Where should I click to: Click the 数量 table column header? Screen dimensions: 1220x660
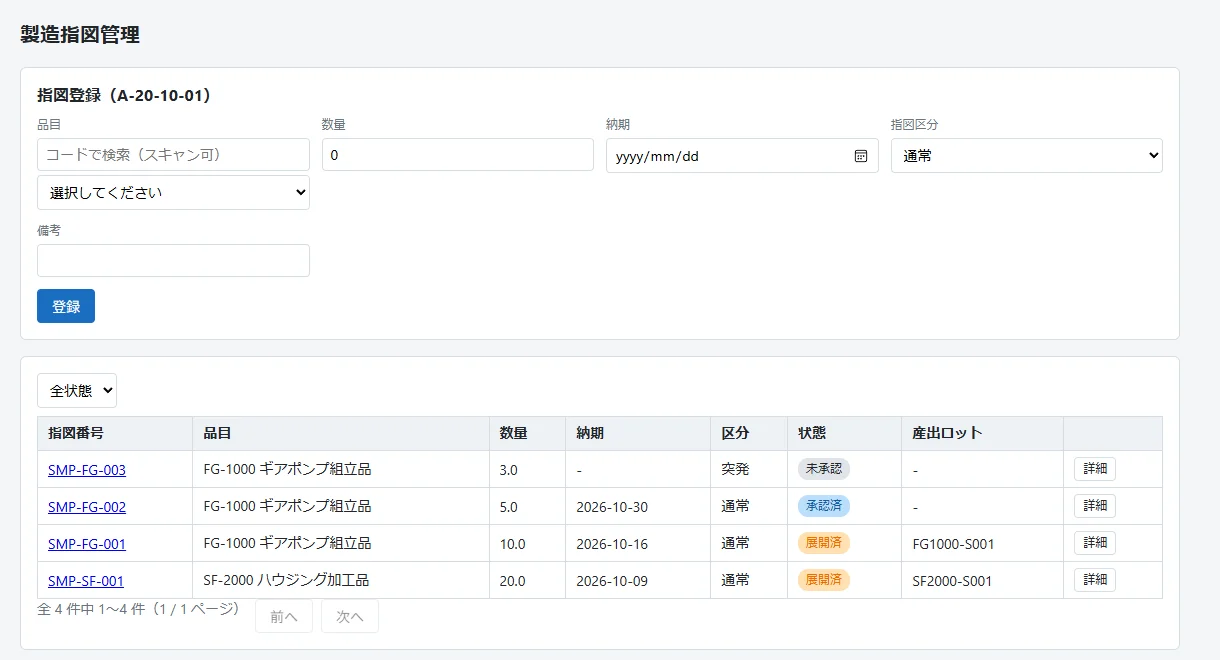click(x=527, y=434)
